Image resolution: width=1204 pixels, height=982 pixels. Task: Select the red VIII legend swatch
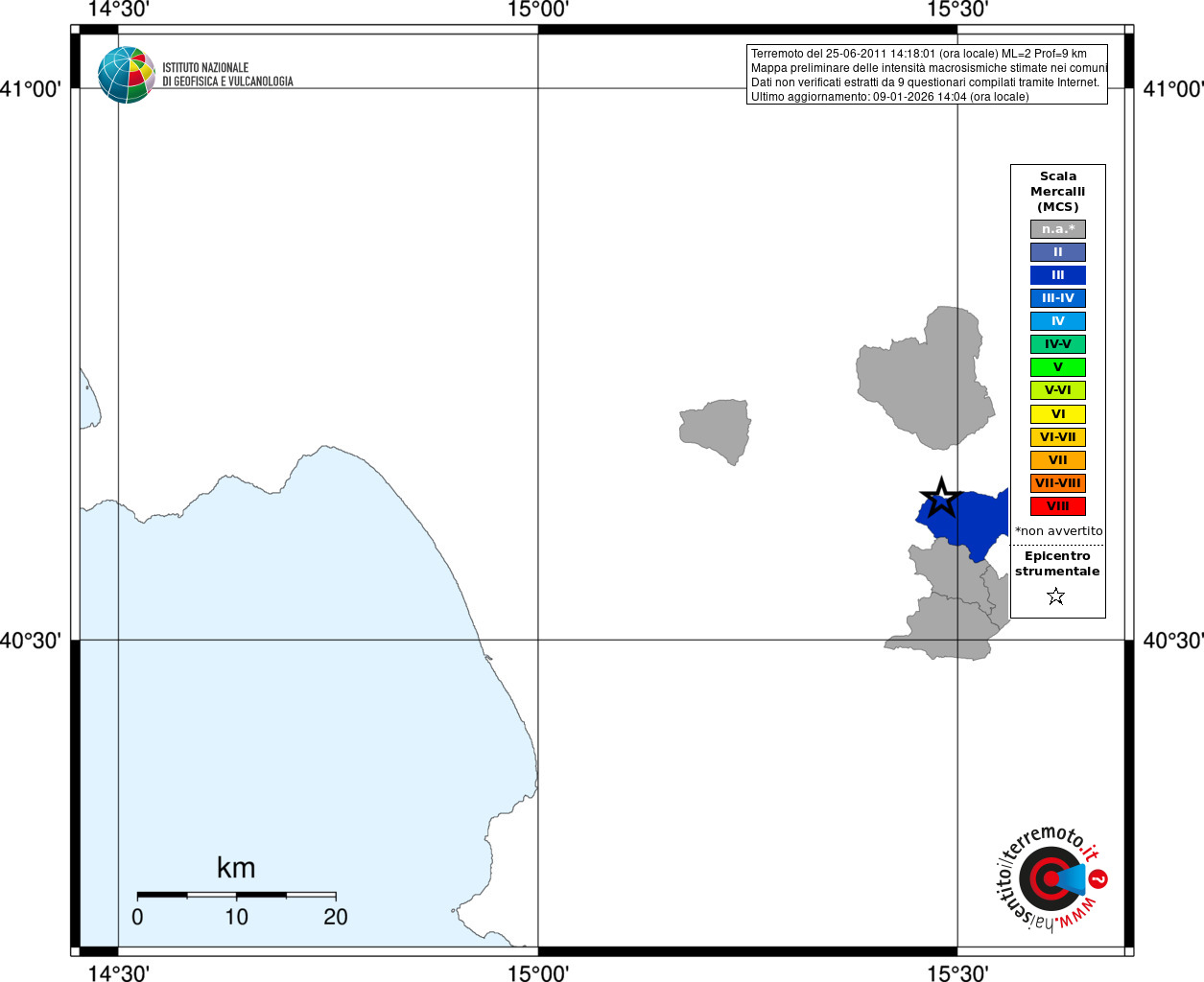tap(1058, 506)
